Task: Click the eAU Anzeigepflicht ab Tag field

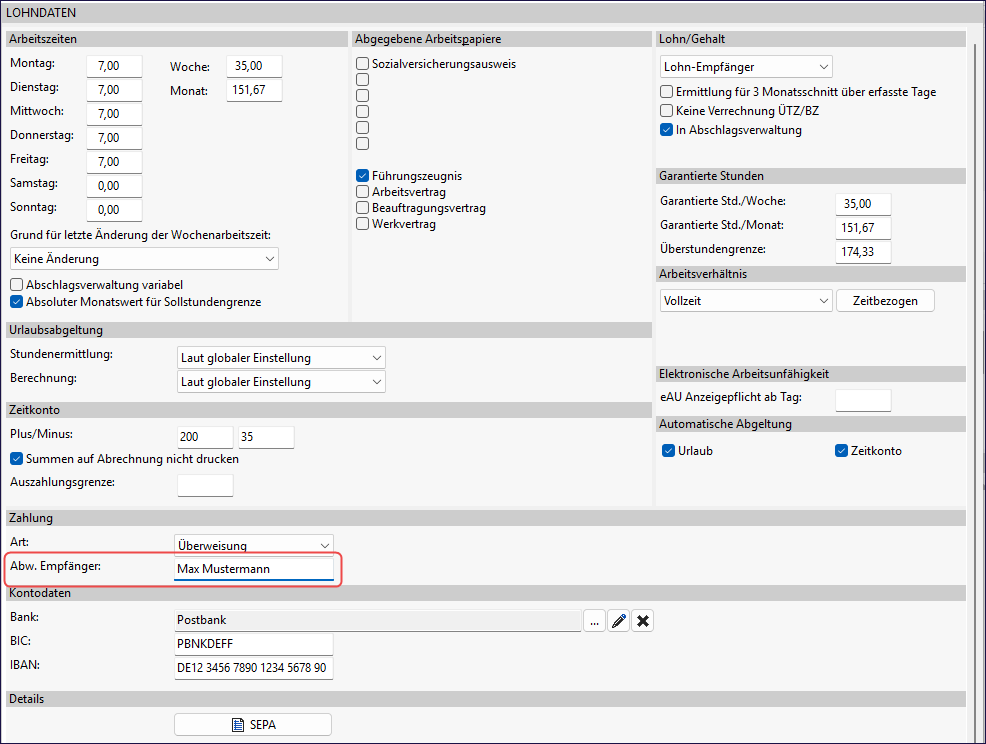Action: [x=862, y=398]
